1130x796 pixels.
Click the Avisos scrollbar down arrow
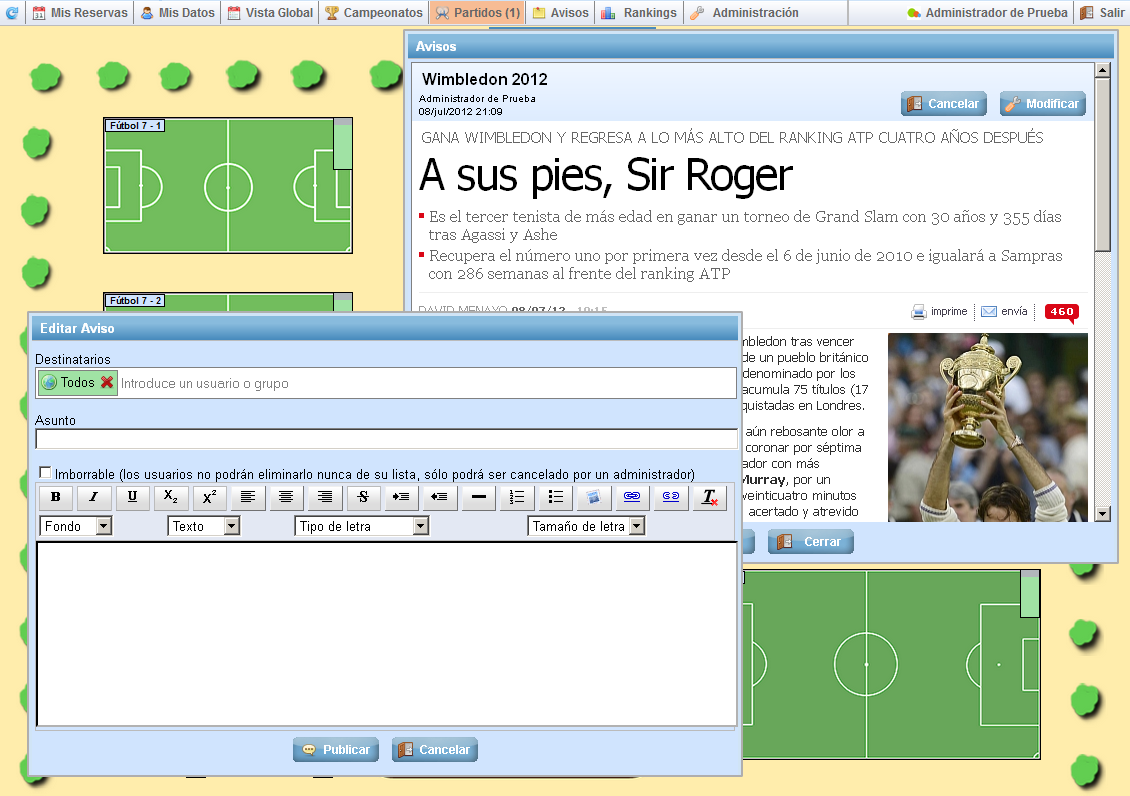[1103, 514]
